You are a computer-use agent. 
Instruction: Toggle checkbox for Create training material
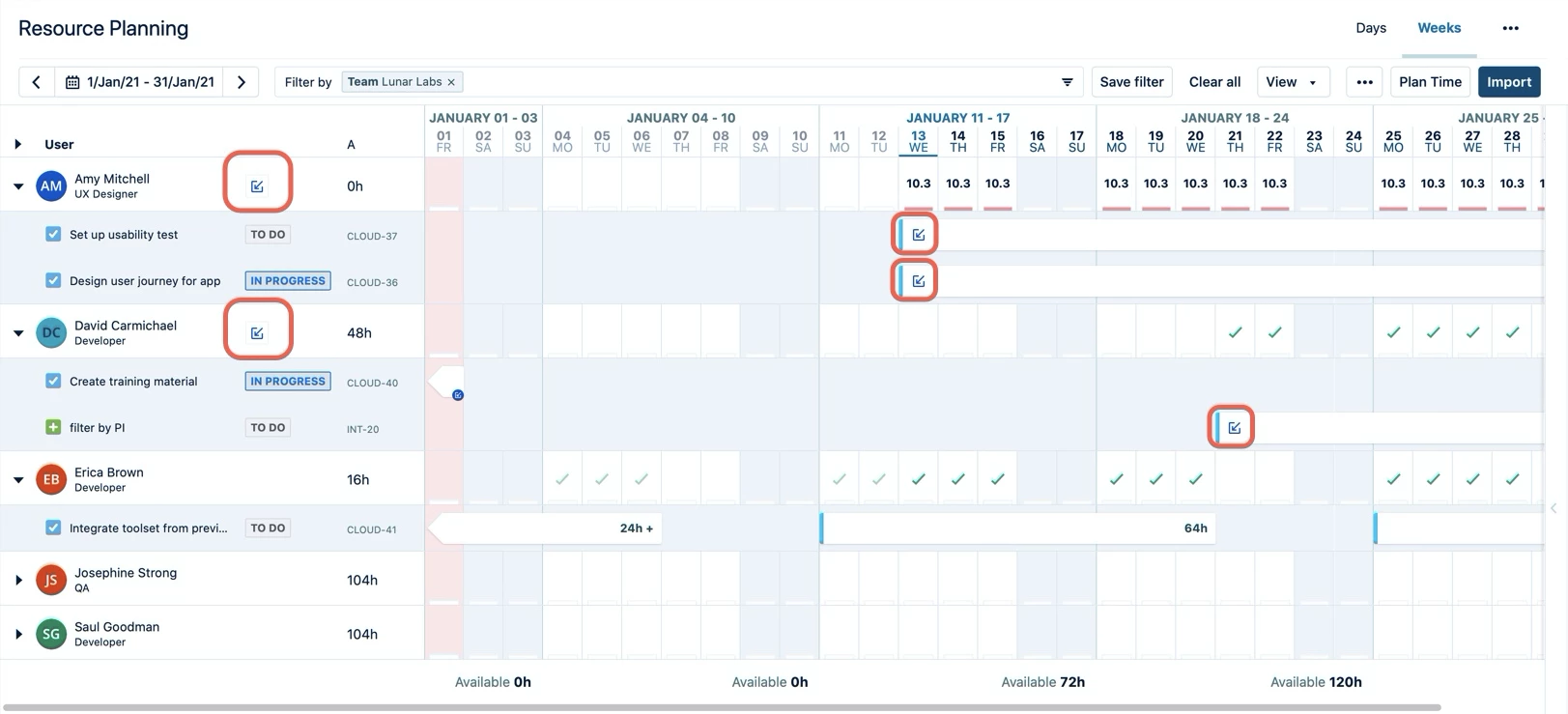(x=53, y=381)
